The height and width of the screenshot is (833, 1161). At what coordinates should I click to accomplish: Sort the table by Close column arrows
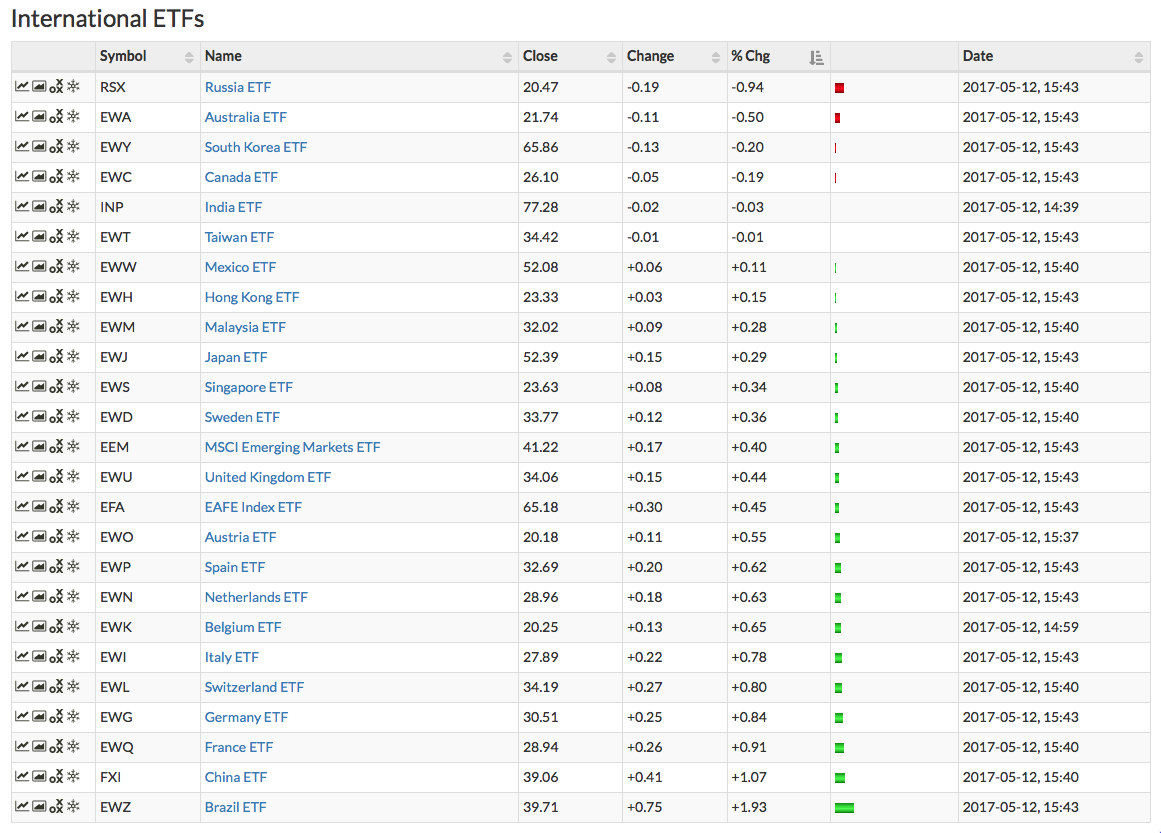click(x=611, y=57)
